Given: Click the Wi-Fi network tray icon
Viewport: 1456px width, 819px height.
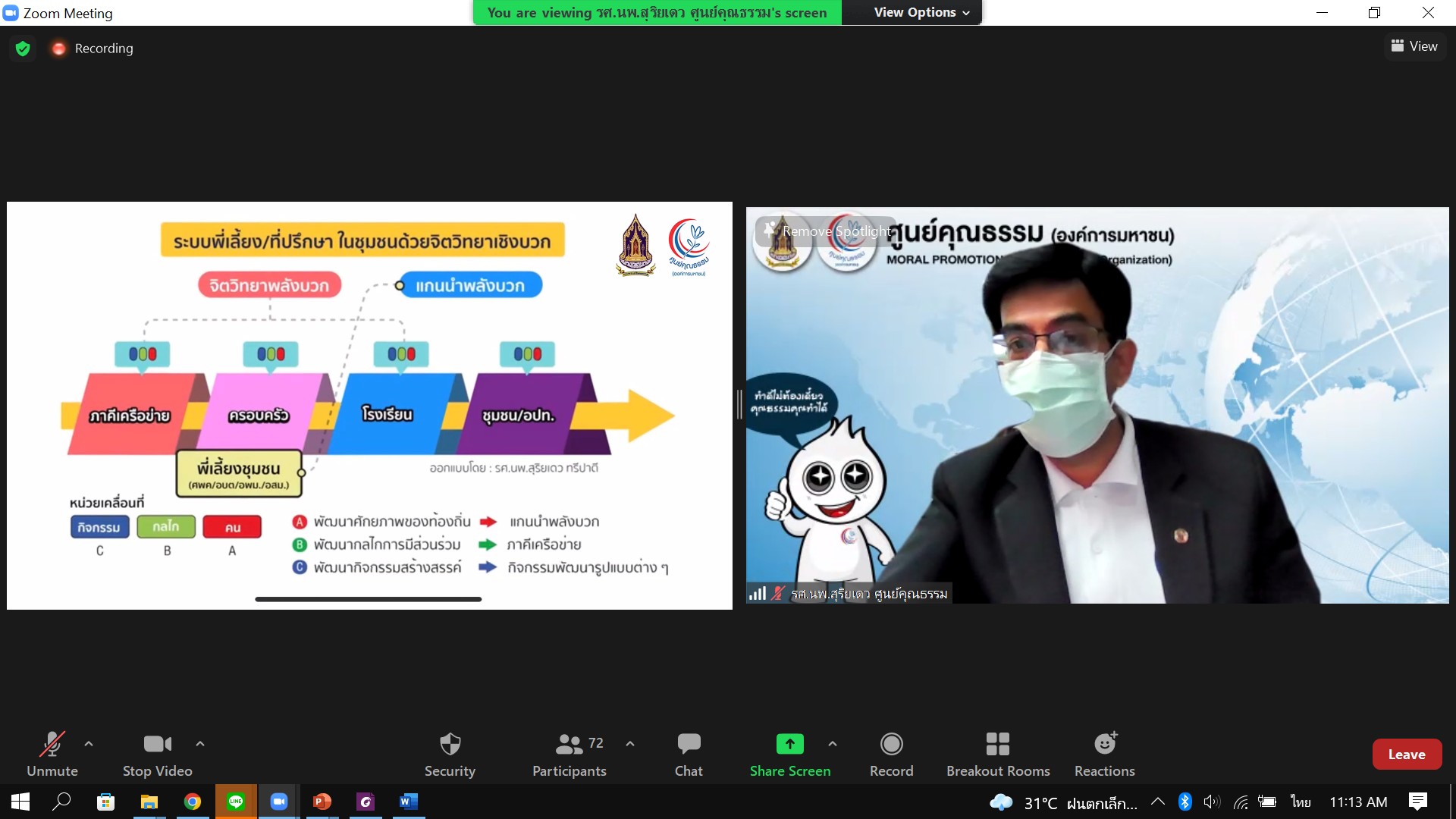Looking at the screenshot, I should 1241,802.
